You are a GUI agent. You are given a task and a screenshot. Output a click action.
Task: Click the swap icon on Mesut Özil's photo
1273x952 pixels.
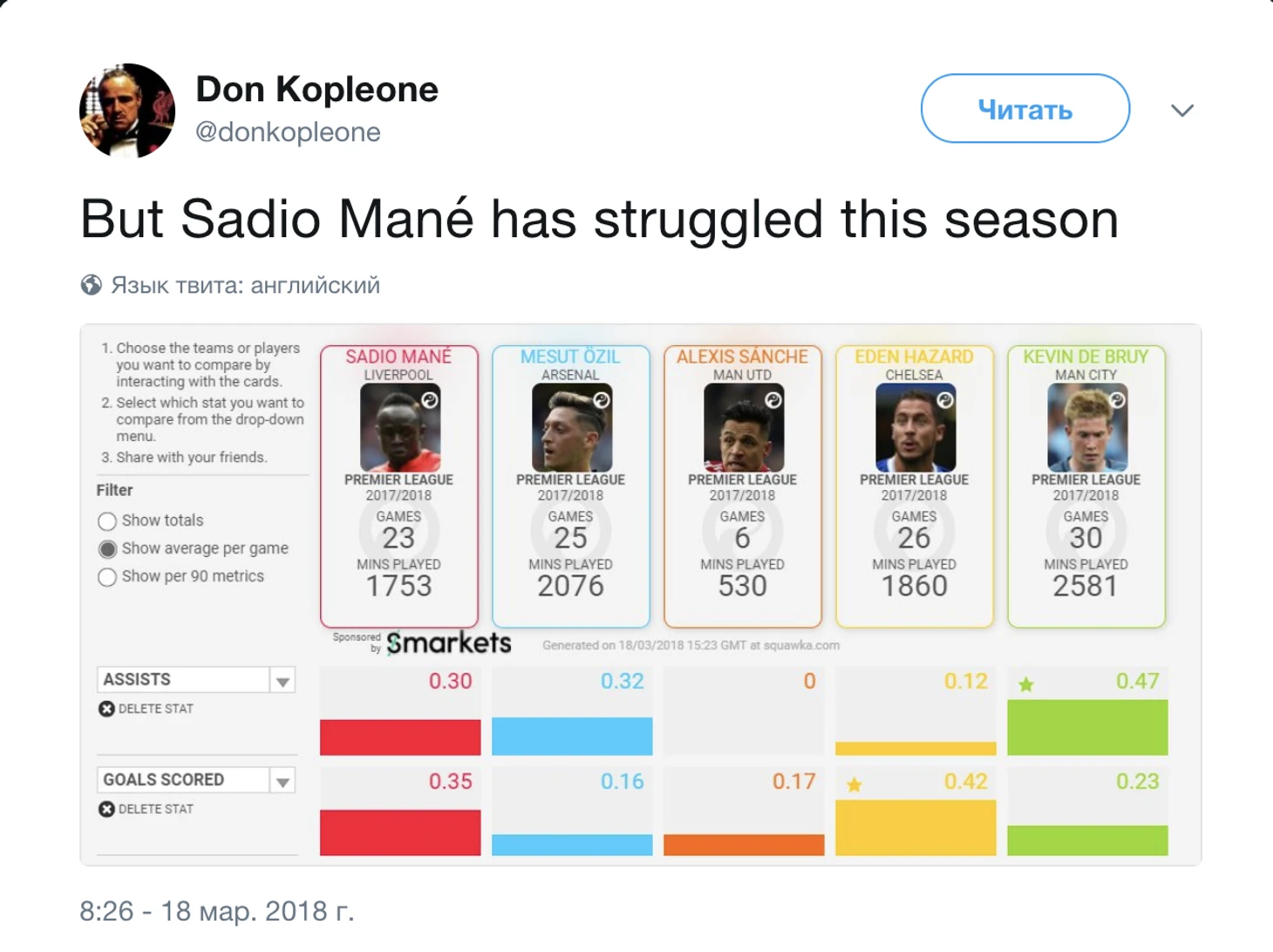point(601,400)
